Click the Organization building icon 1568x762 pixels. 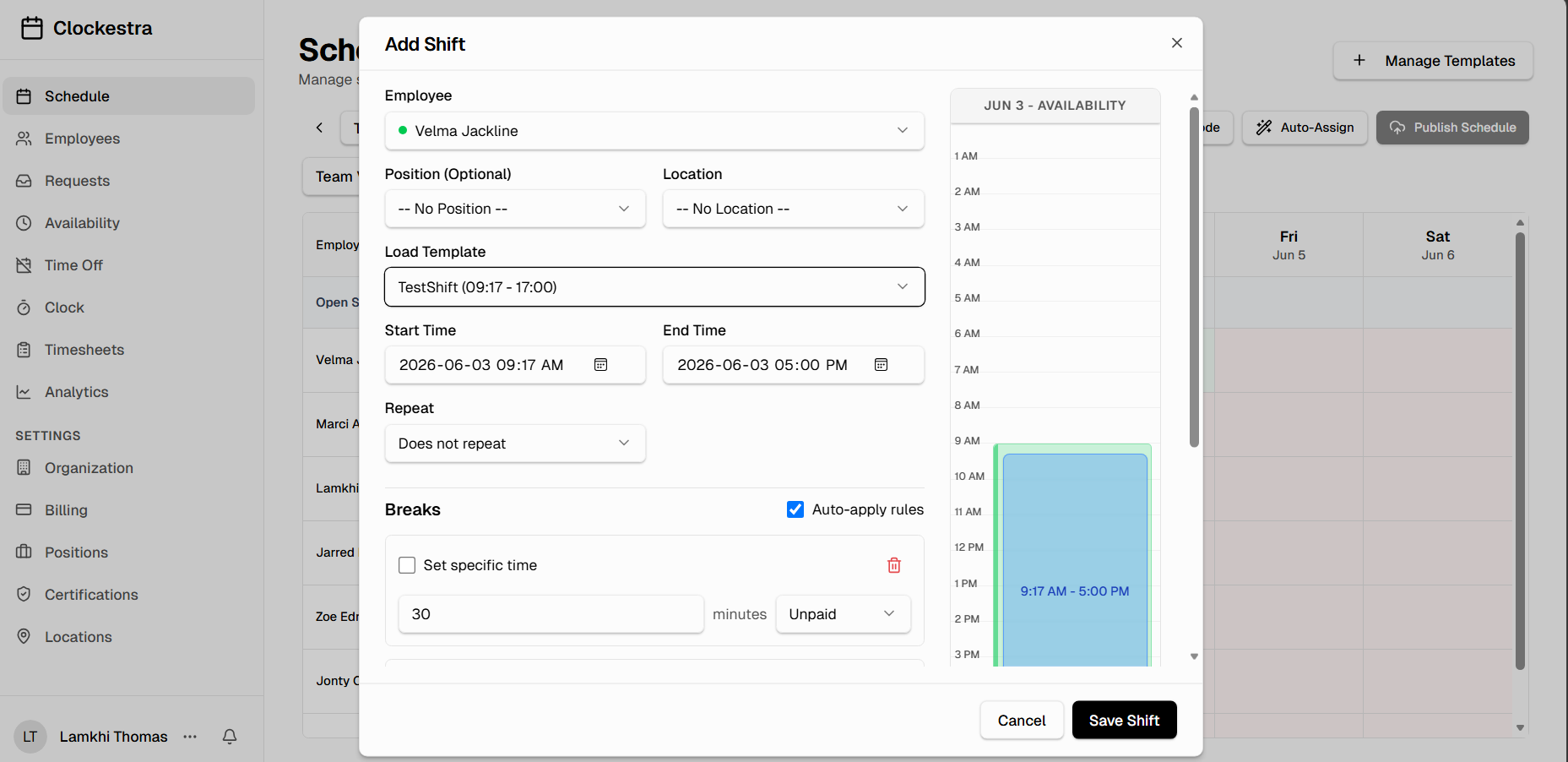click(x=24, y=468)
